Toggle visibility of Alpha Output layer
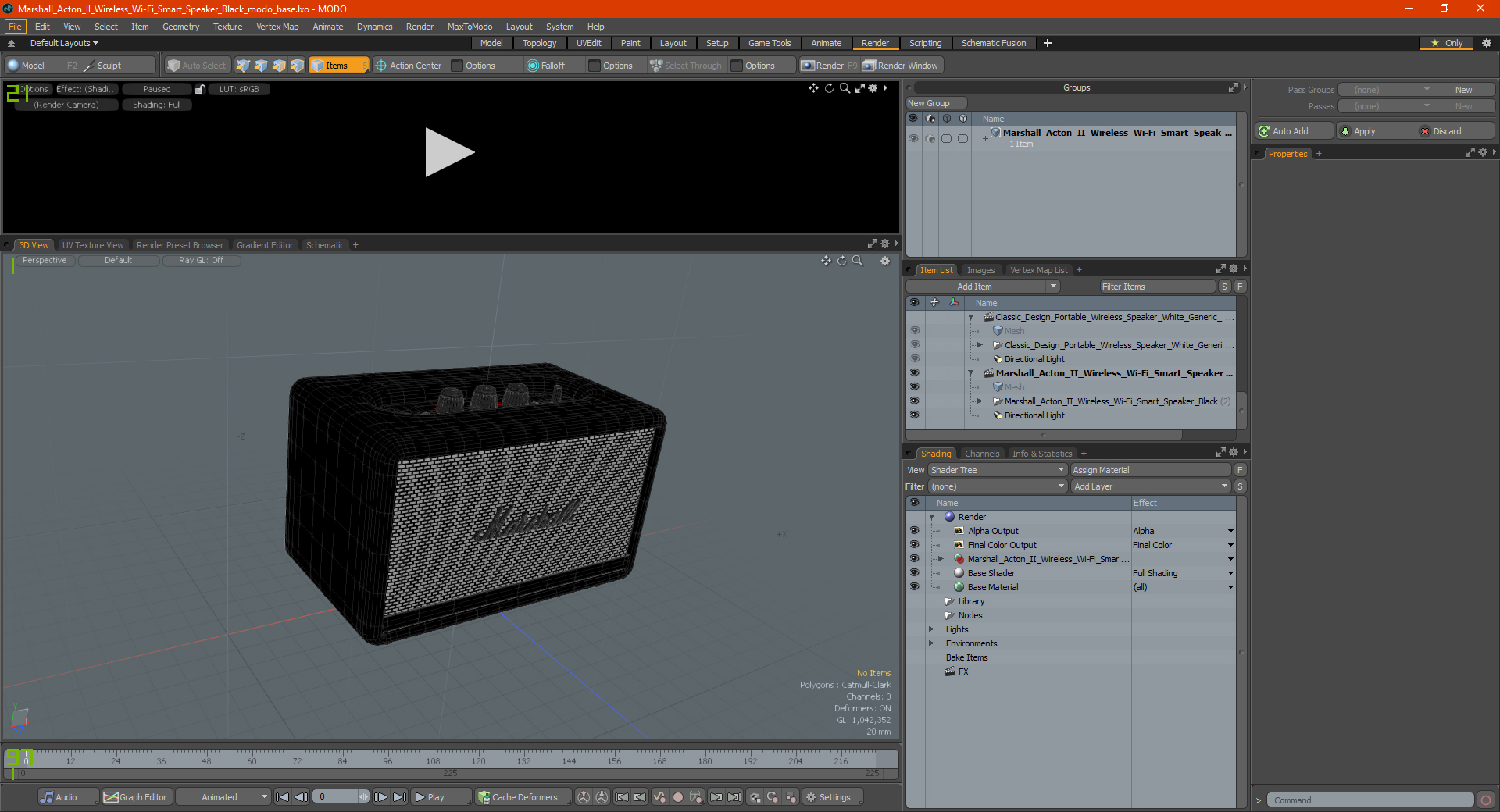Viewport: 1500px width, 812px height. 914,531
